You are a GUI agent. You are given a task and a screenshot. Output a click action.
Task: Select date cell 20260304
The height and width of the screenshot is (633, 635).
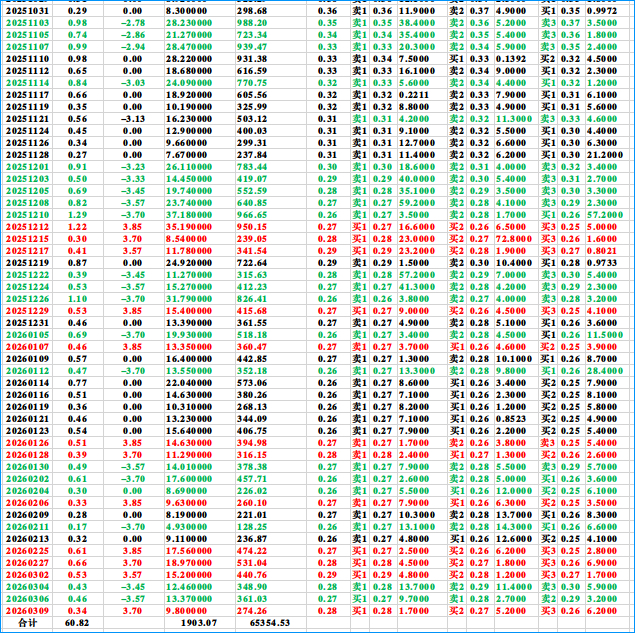27,587
